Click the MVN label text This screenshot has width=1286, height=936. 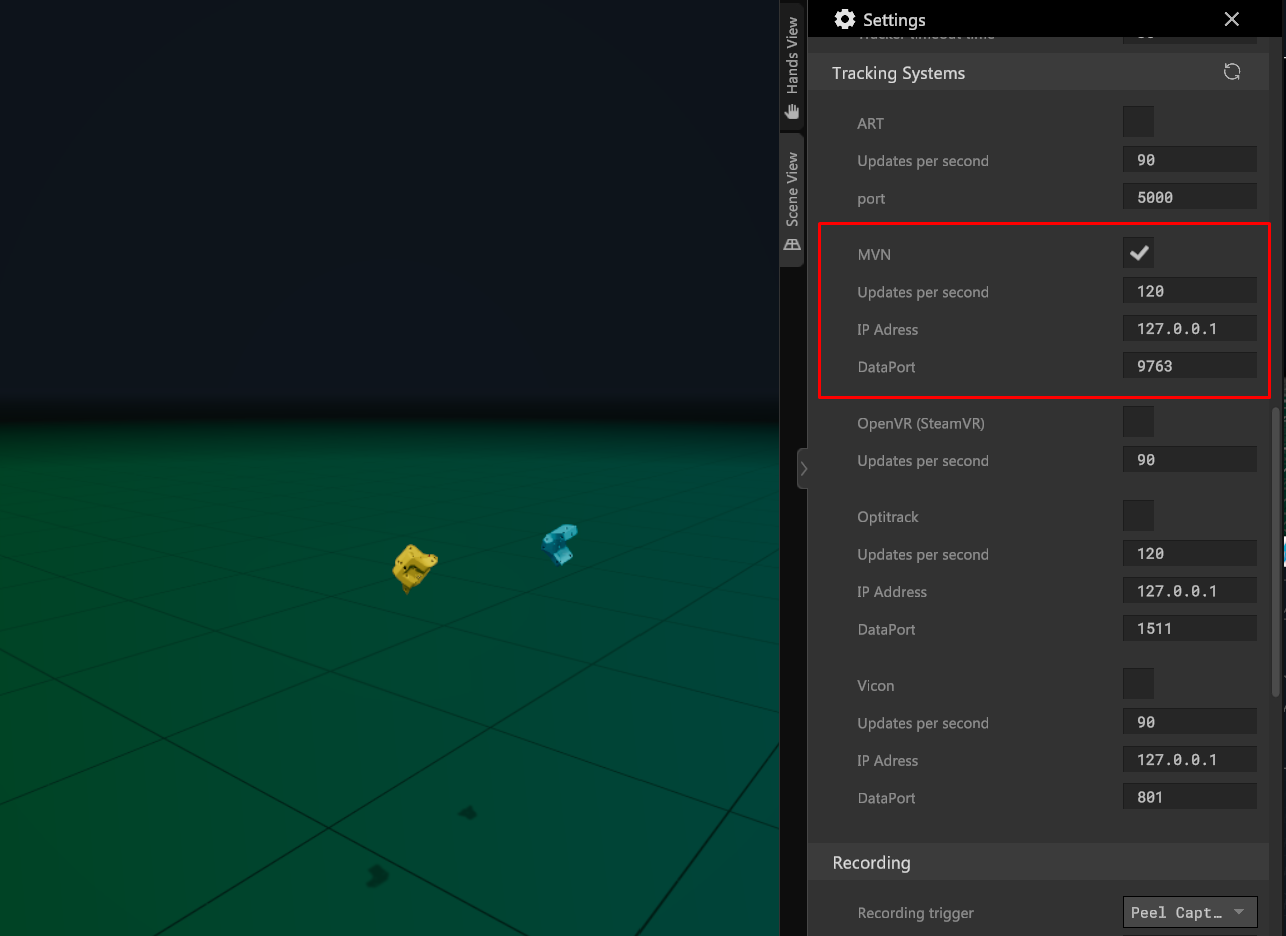[x=874, y=254]
